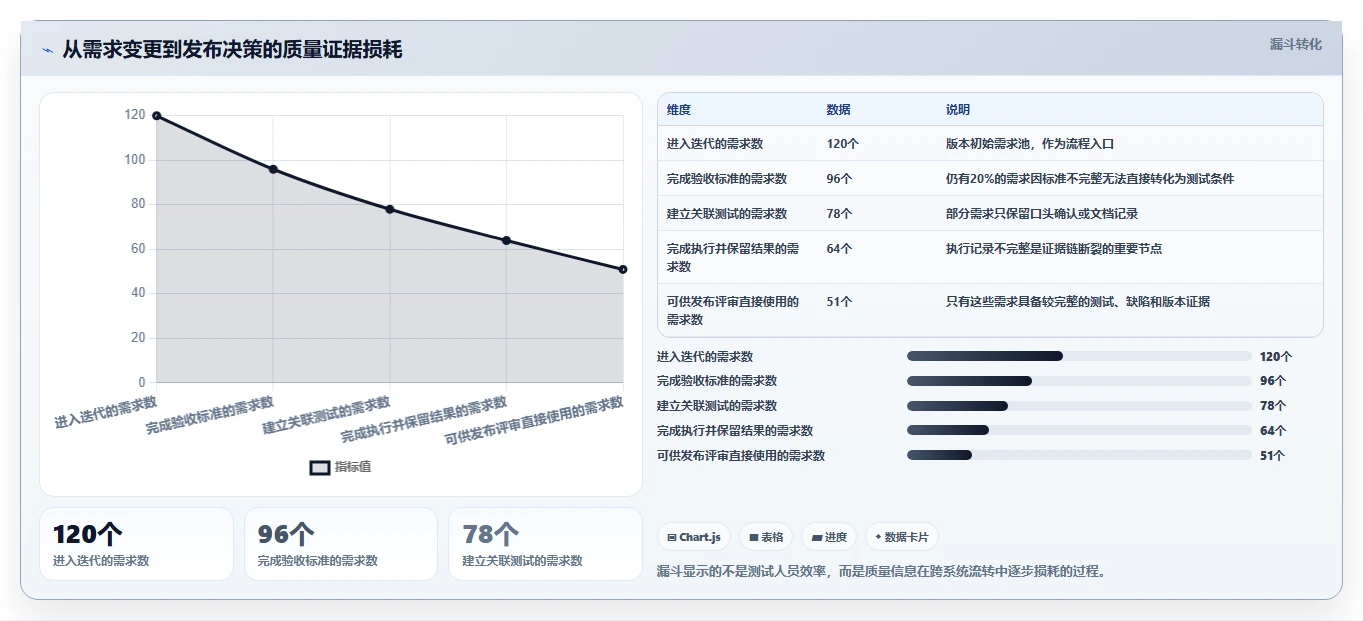
Task: Click the 漏斗转化 tag in the header
Action: pyautogui.click(x=1295, y=44)
